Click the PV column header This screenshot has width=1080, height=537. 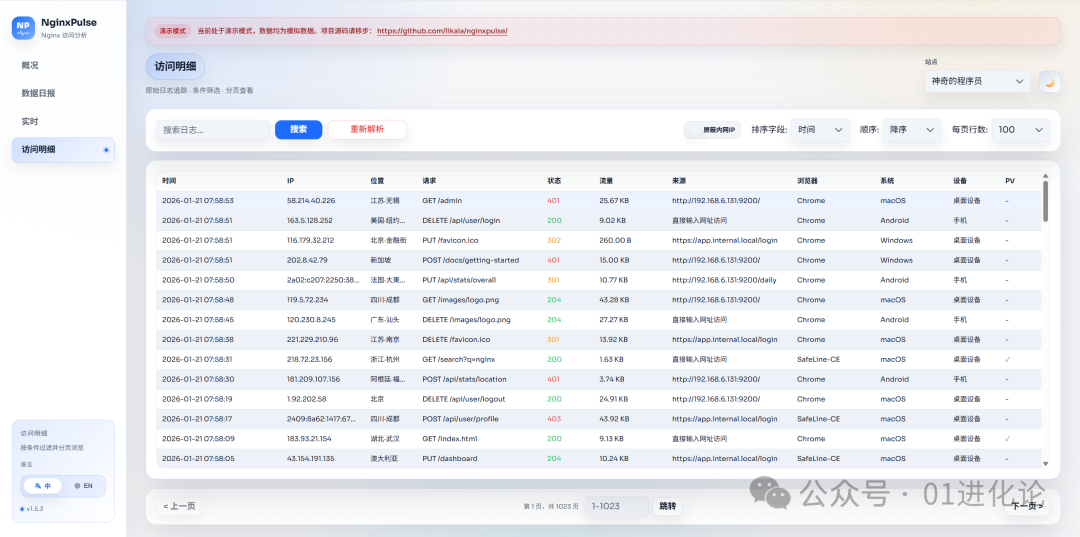click(1010, 181)
